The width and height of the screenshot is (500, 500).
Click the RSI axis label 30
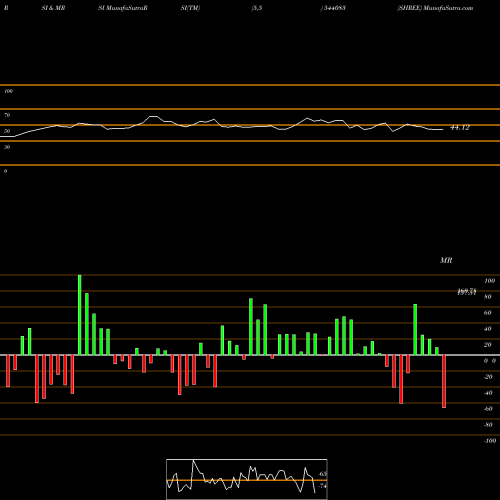click(x=7, y=147)
